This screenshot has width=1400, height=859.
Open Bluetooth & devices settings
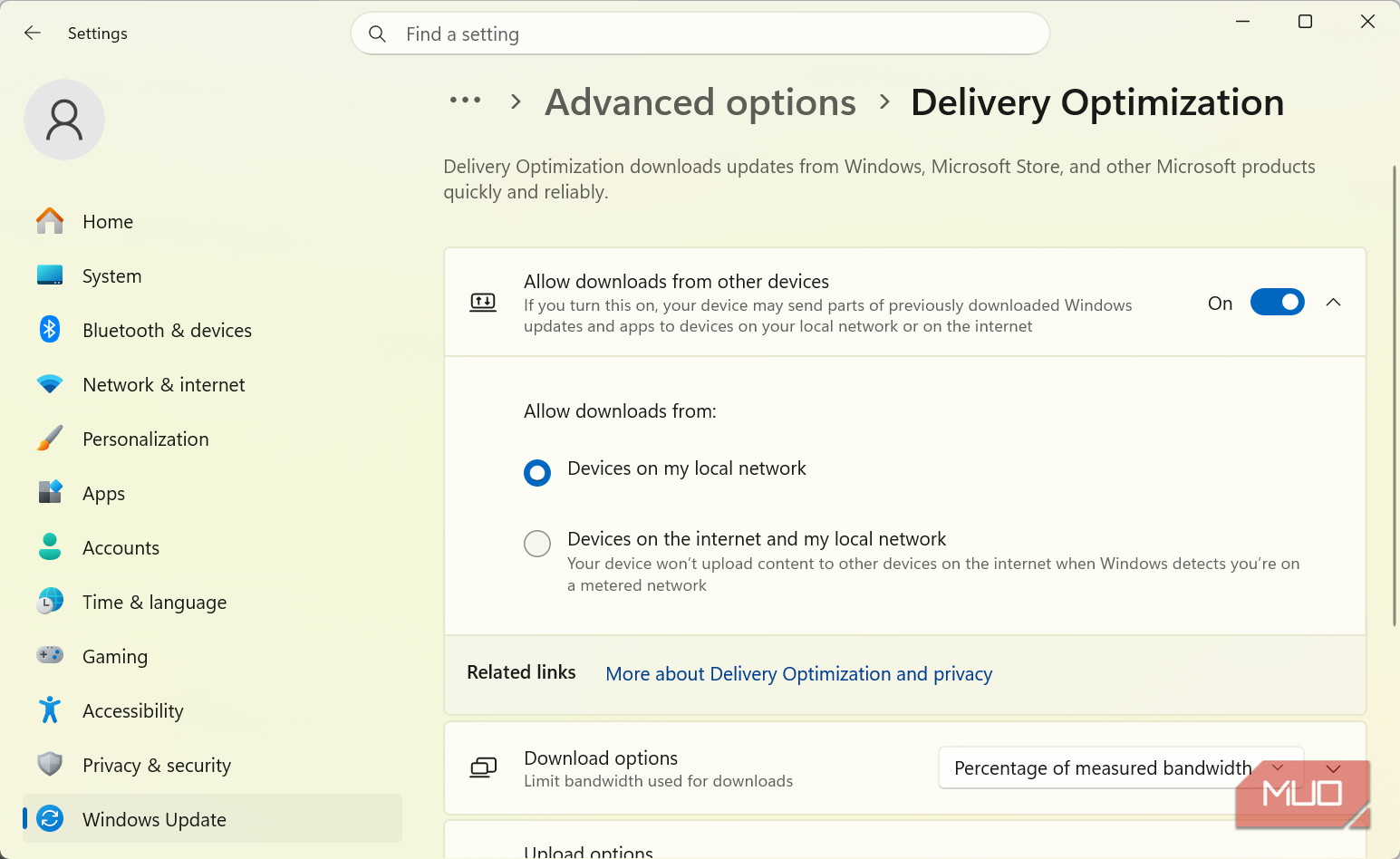pos(213,330)
